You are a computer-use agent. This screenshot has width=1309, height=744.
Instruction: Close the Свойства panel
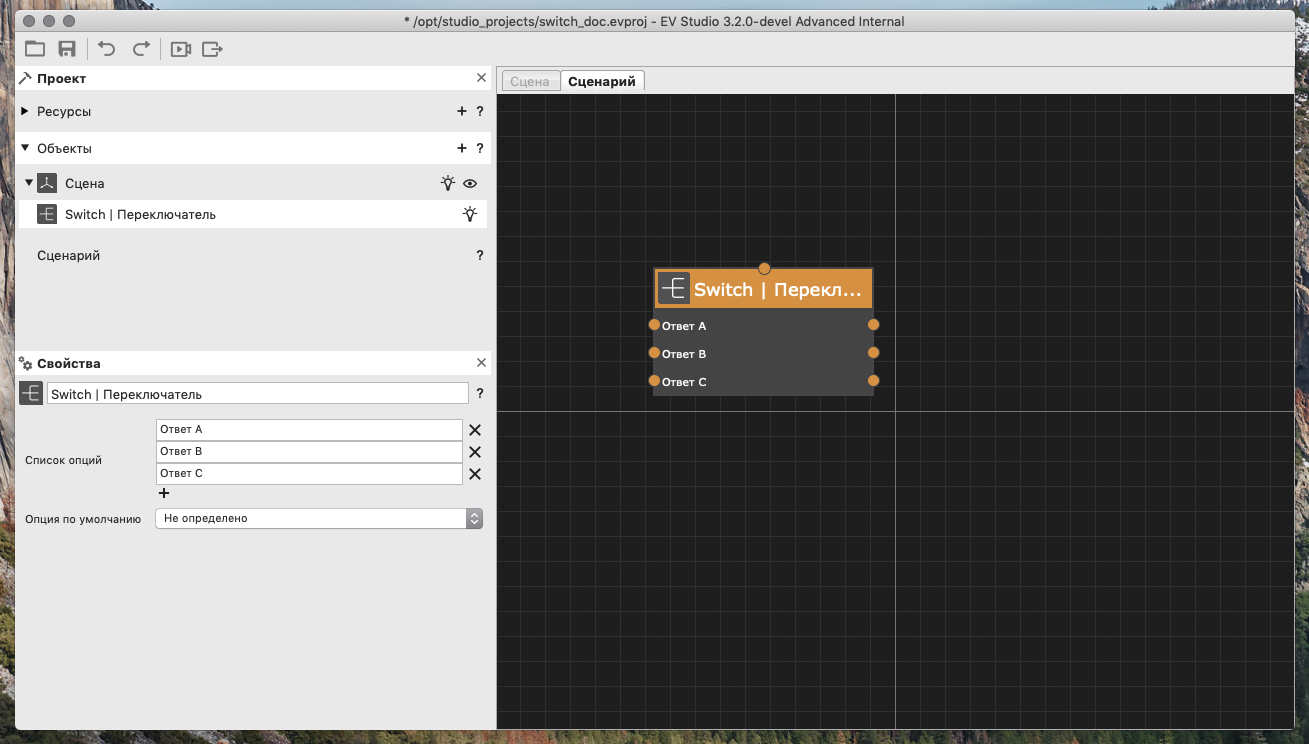tap(481, 363)
